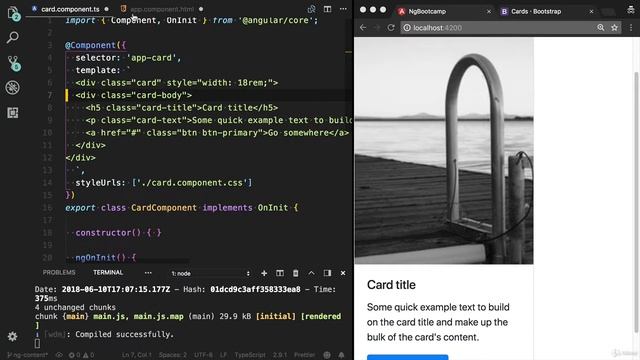Click TypeScript language mode in status bar
The image size is (640, 360).
click(x=250, y=355)
